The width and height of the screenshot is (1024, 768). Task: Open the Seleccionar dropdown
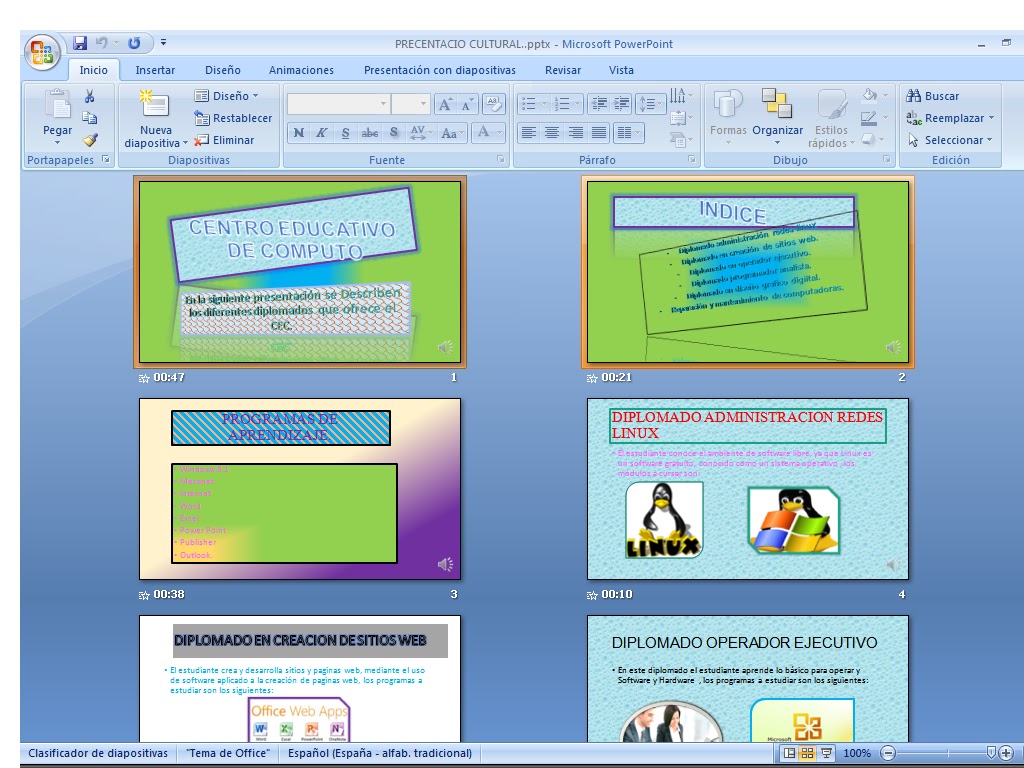(949, 140)
